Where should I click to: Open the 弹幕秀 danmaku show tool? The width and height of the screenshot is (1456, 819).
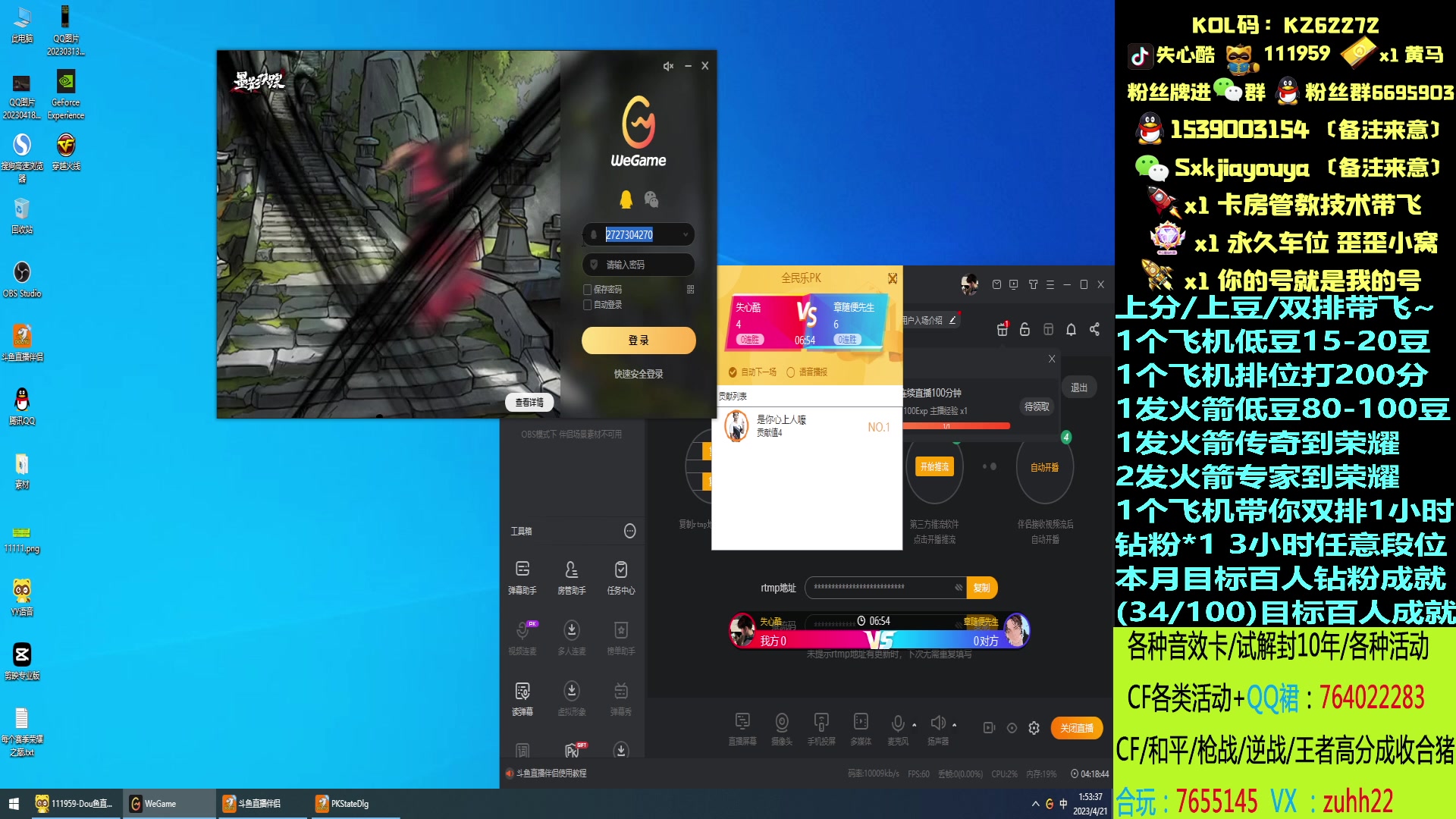click(x=621, y=698)
